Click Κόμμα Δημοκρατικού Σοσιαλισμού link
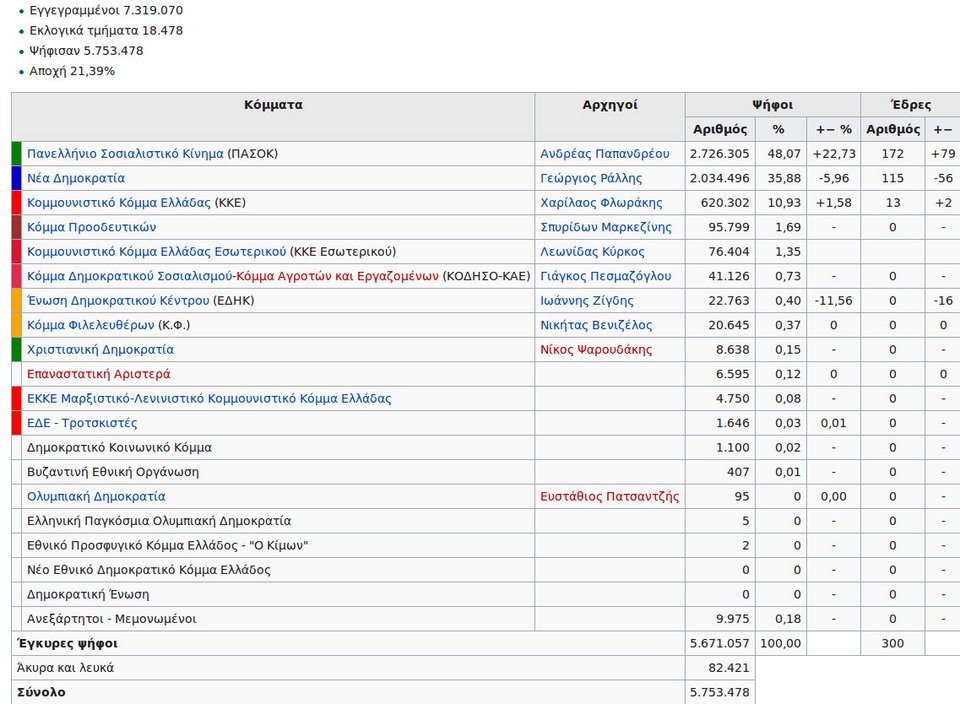Screen dimensions: 960x704 pos(129,276)
